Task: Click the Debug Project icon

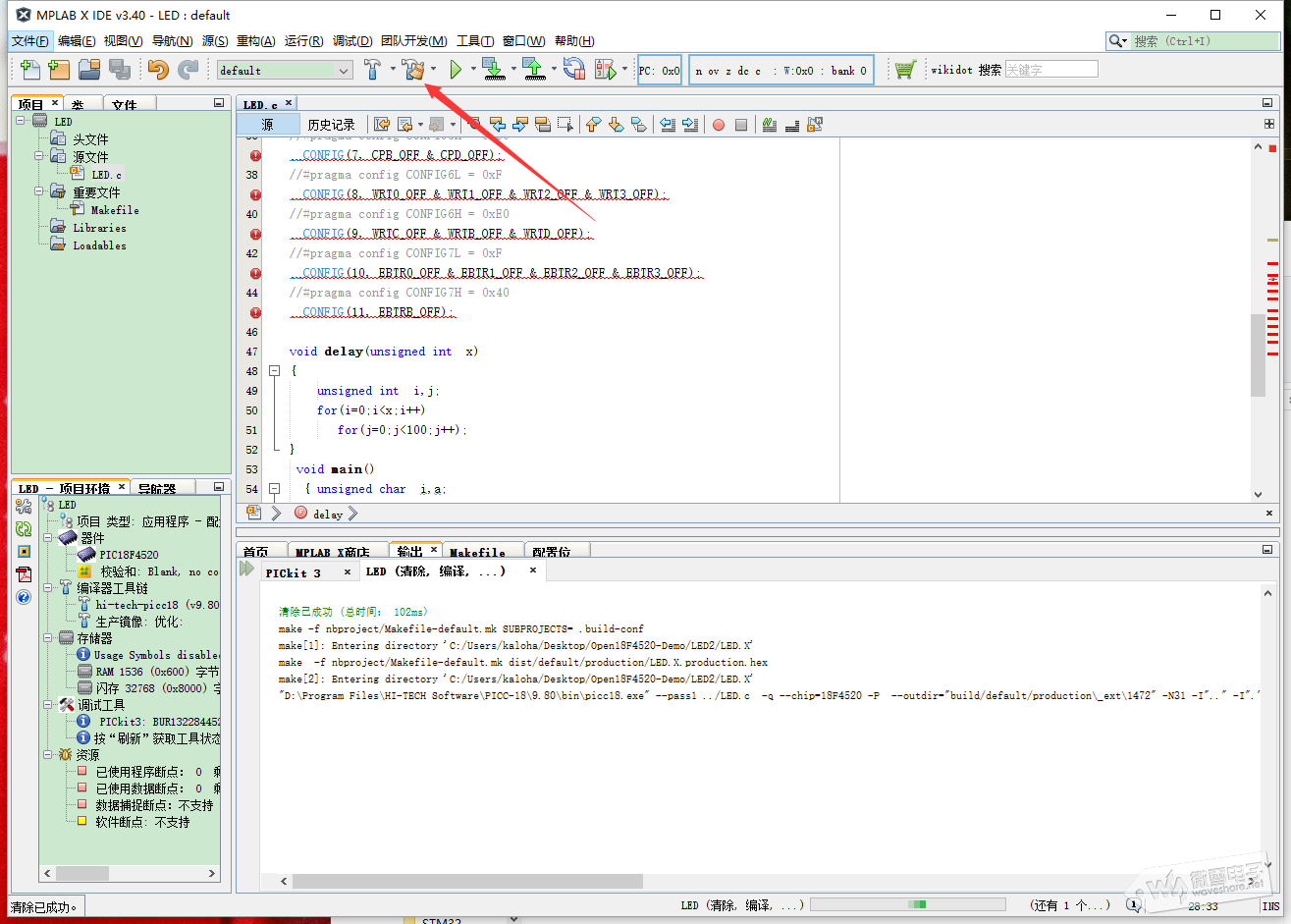Action: pos(606,70)
